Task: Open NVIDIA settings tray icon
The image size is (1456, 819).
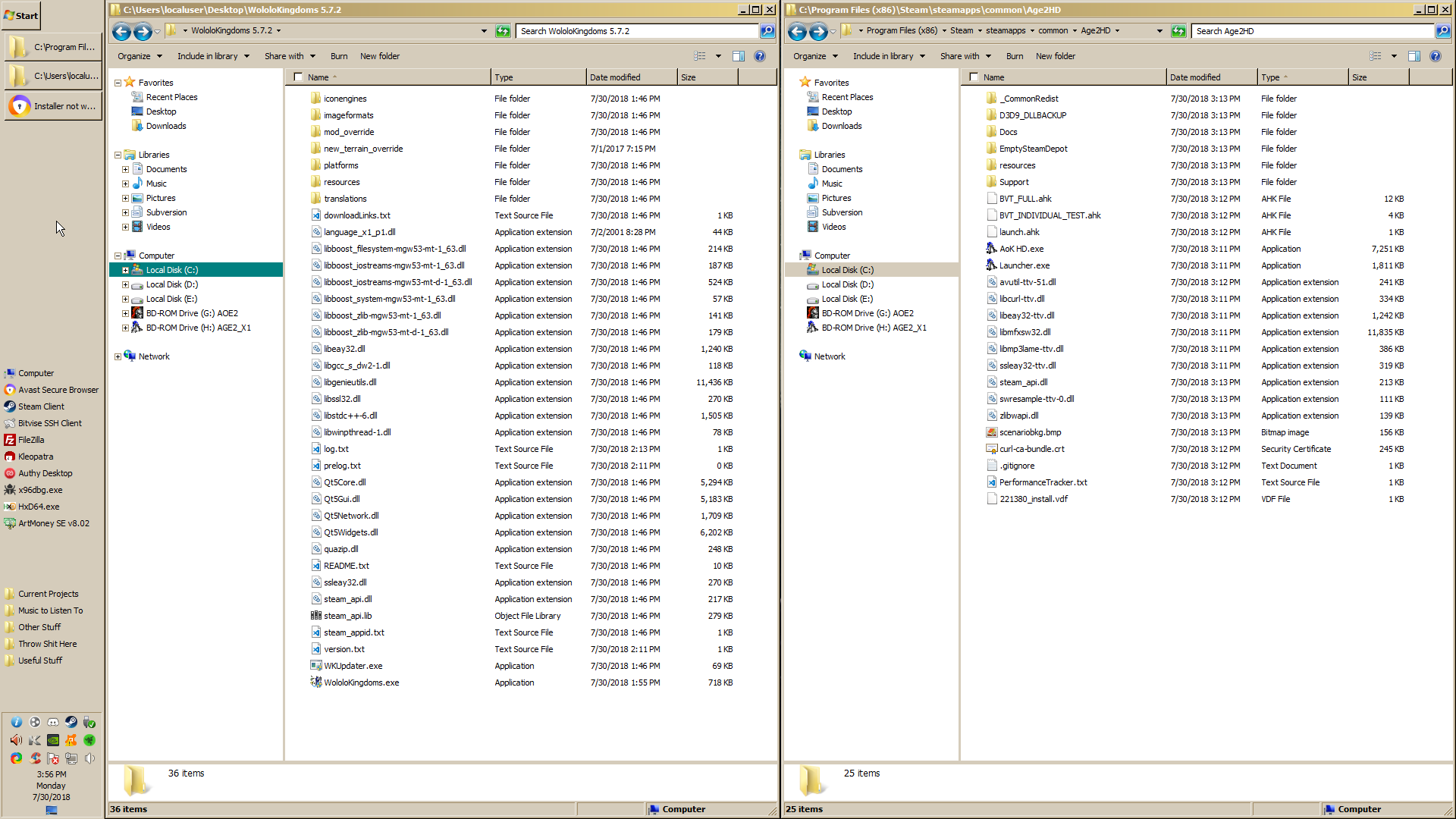Action: click(53, 741)
